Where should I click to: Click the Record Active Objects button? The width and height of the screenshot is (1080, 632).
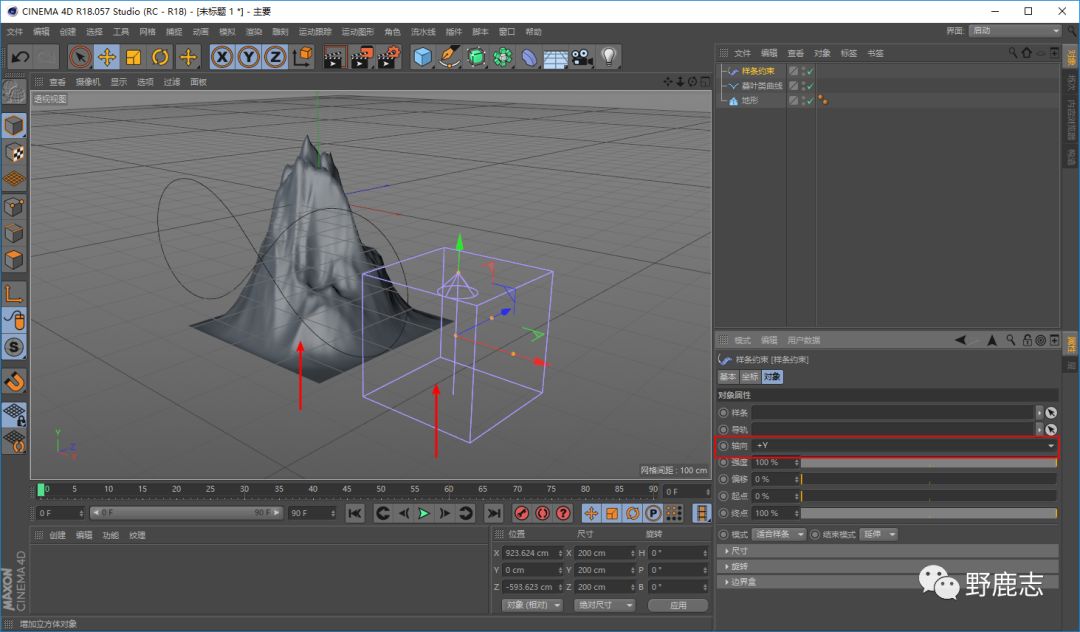[522, 513]
